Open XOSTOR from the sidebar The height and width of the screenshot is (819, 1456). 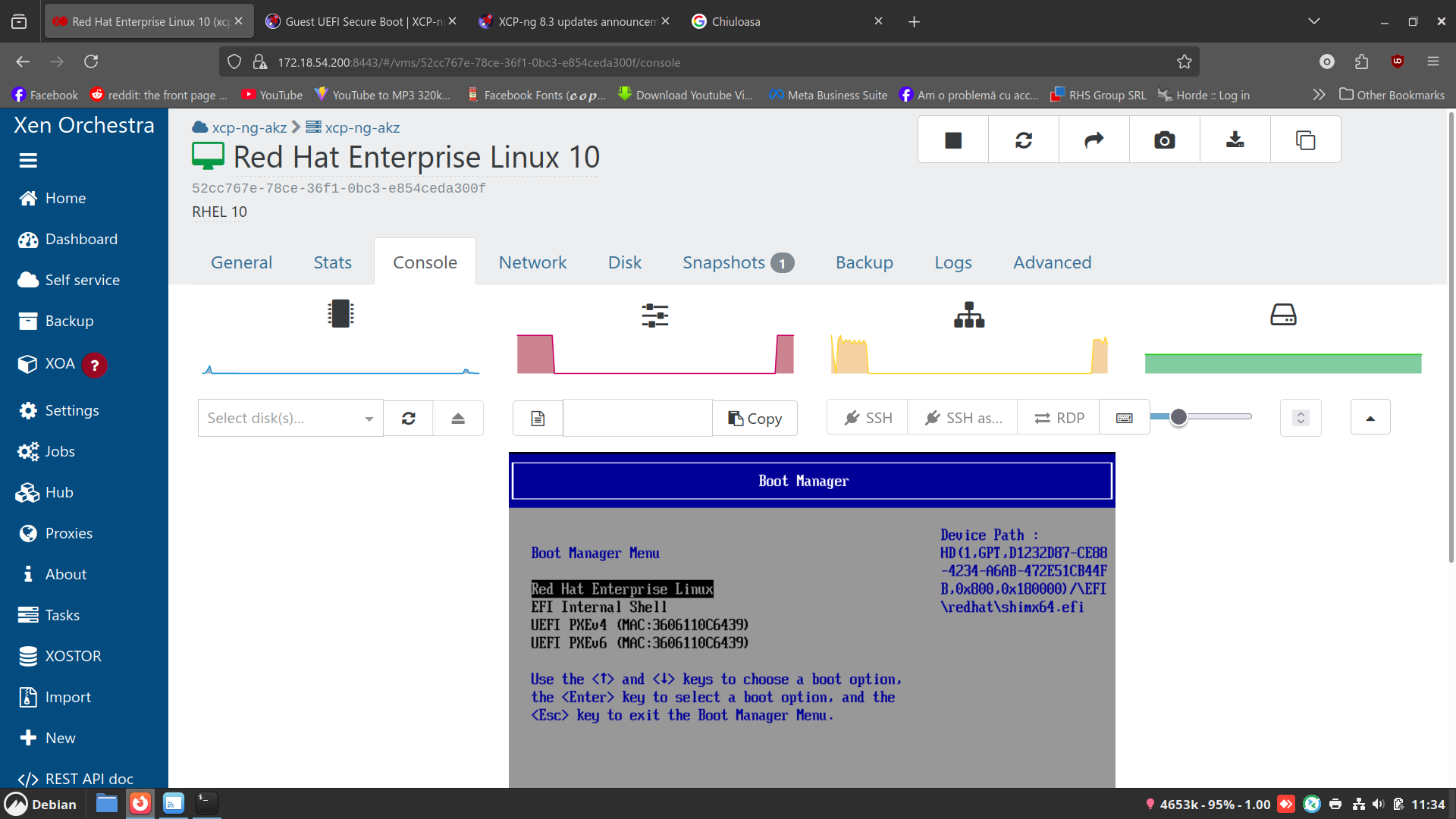[x=74, y=656]
